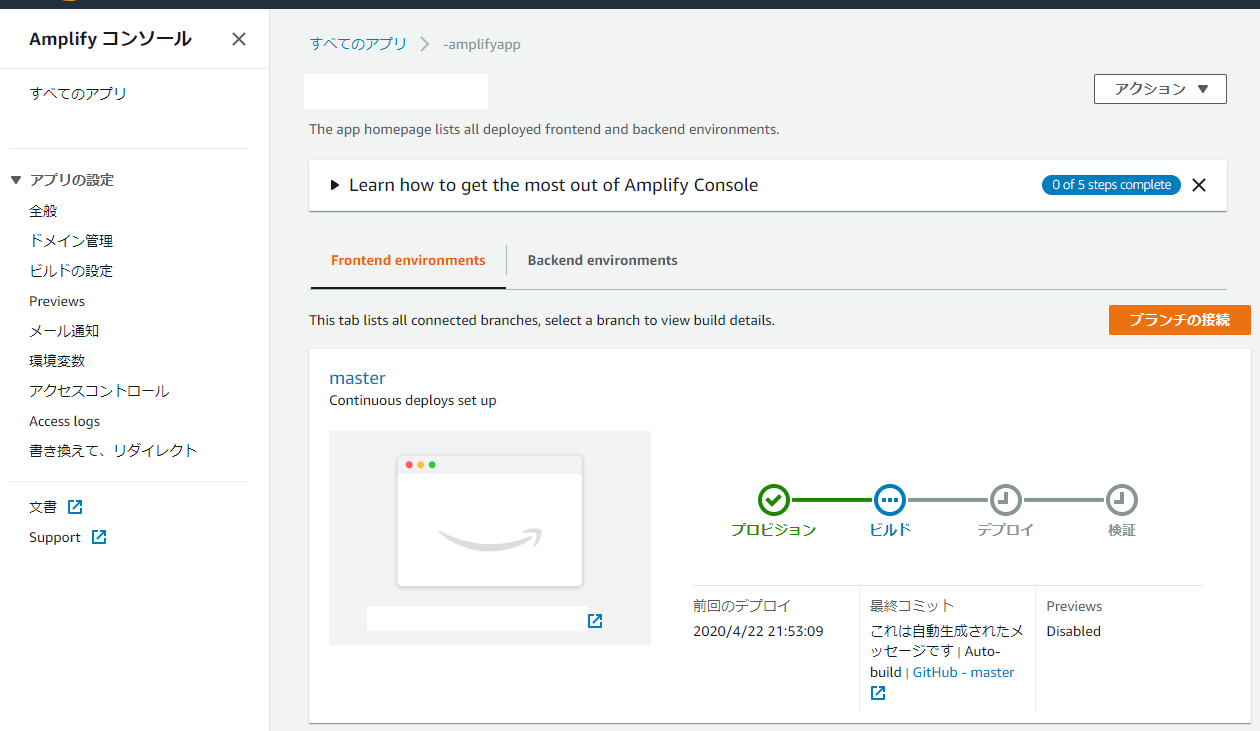Open Support link in the sidebar
The width and height of the screenshot is (1260, 731).
(55, 537)
